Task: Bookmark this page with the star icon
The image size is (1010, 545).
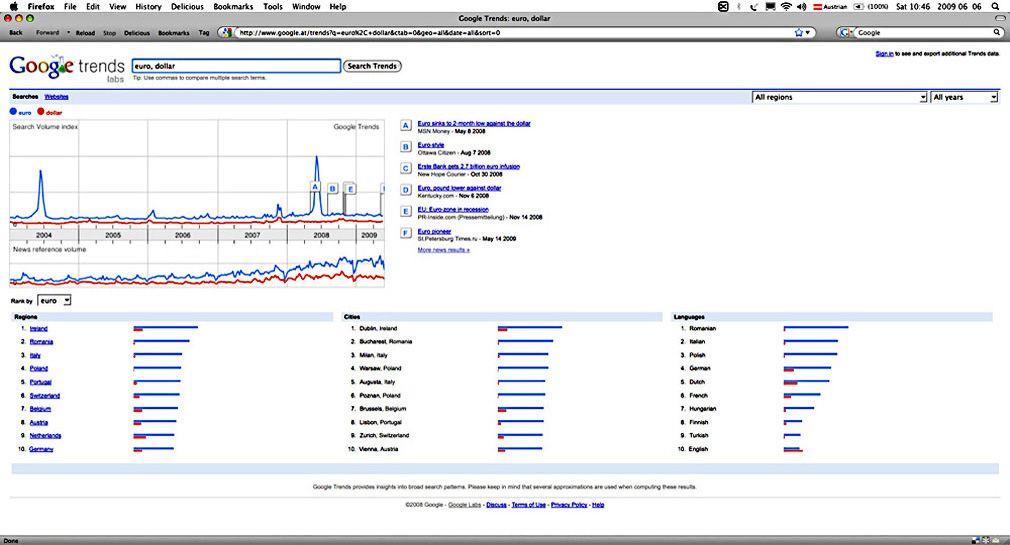Action: (x=799, y=32)
